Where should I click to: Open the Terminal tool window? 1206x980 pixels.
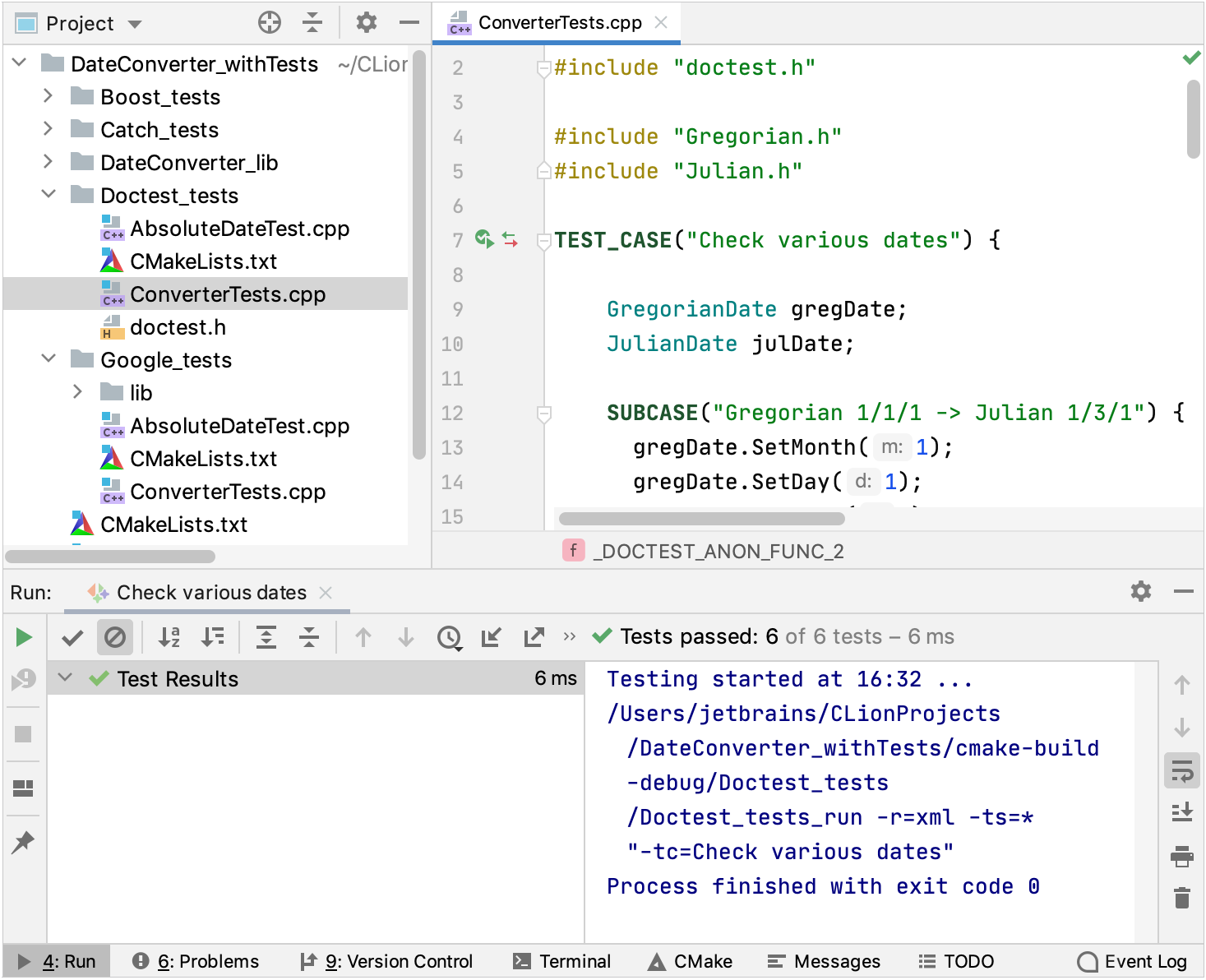(562, 961)
